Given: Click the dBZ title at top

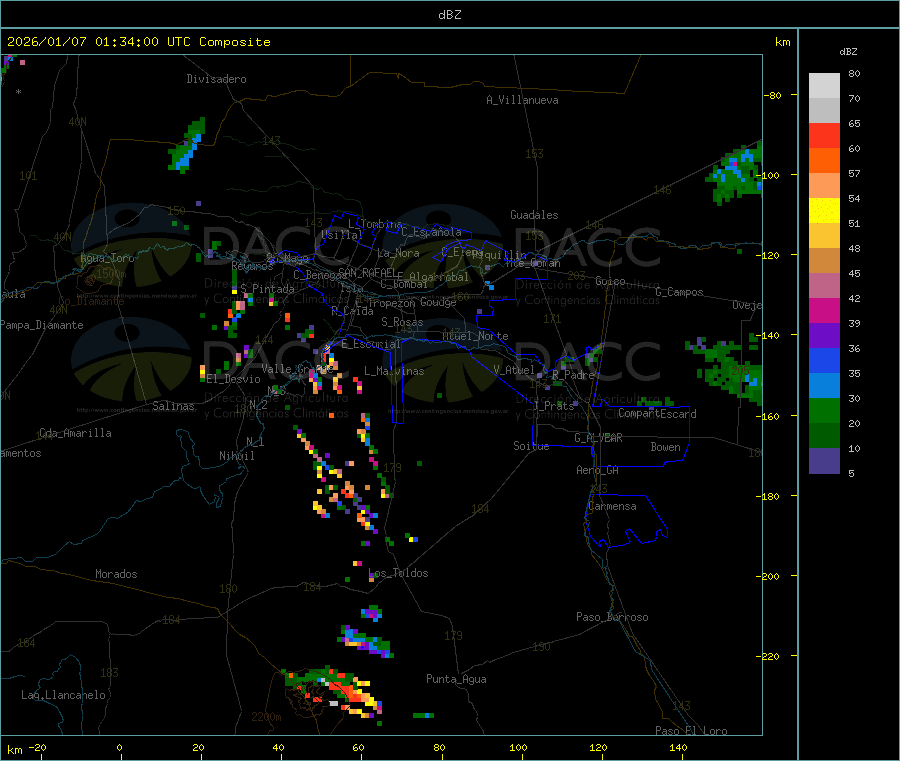Looking at the screenshot, I should coord(449,15).
